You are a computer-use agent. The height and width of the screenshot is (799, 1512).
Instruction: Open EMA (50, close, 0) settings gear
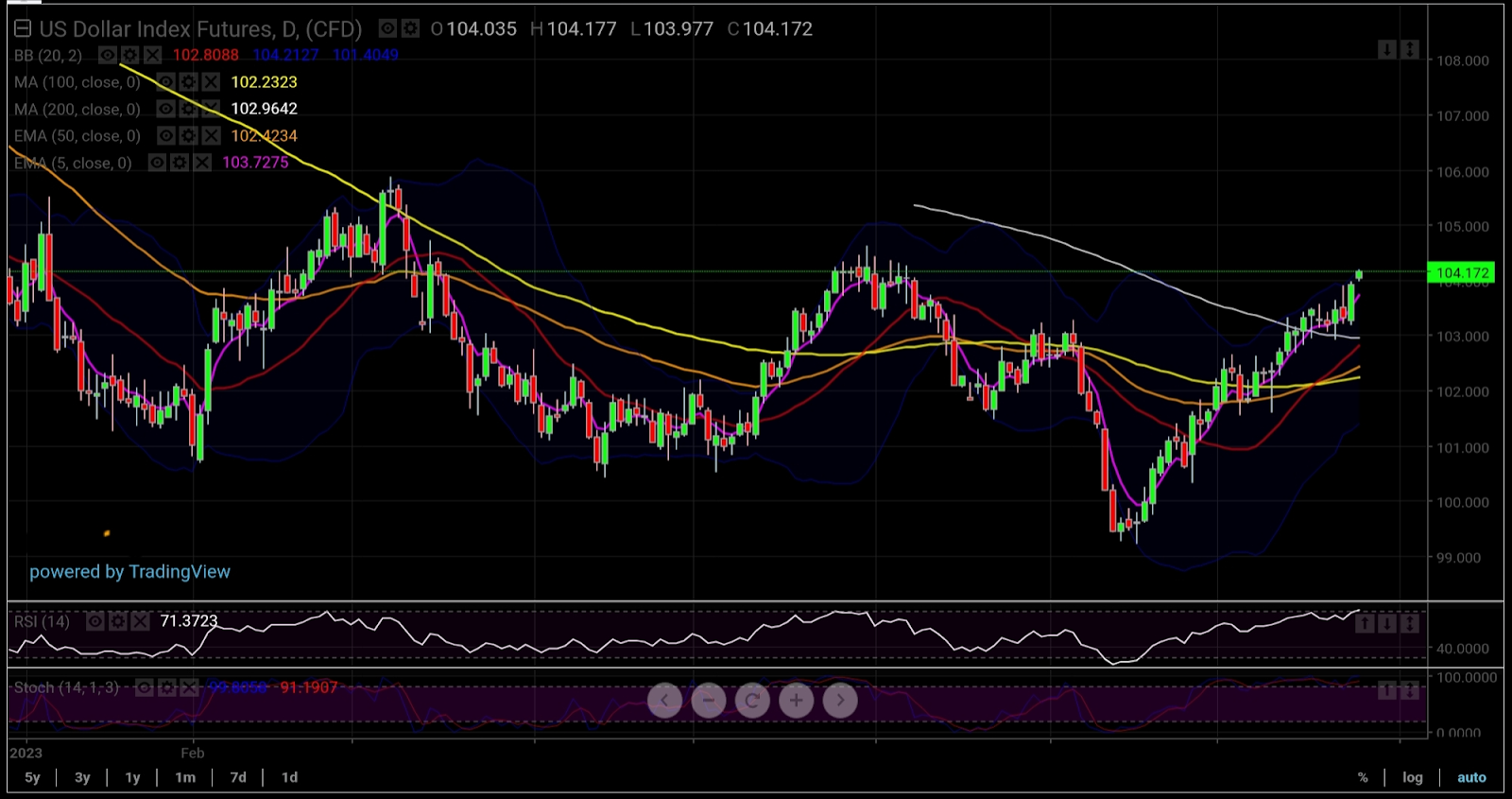pyautogui.click(x=188, y=136)
